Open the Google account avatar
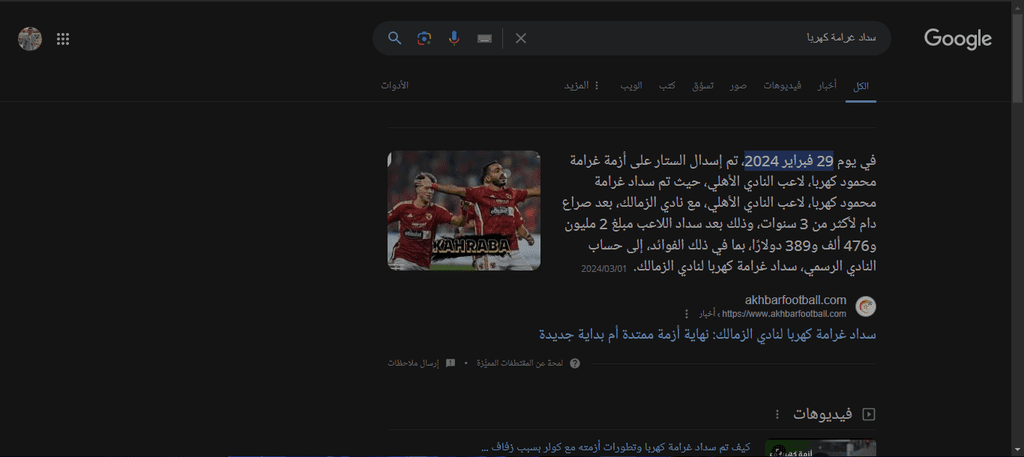1024x457 pixels. click(30, 39)
